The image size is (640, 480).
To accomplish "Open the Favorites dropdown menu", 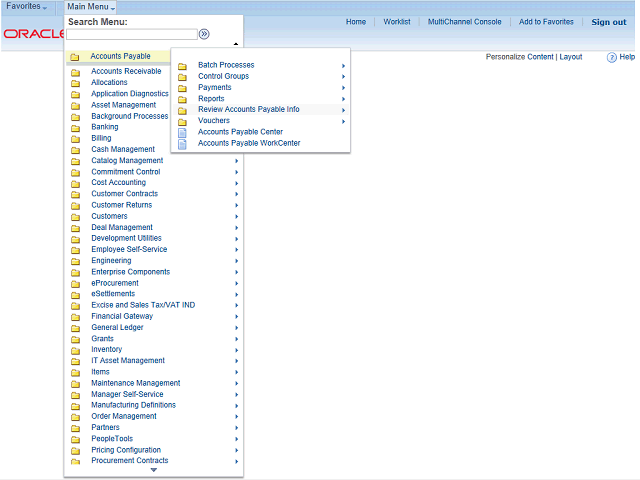I will pos(27,7).
